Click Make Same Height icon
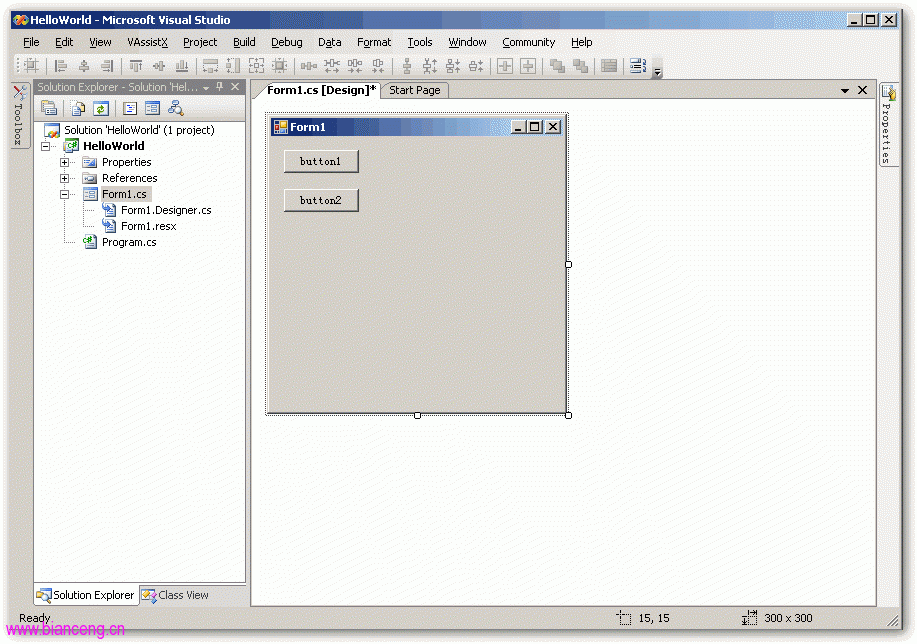Screen dimensions: 917x644 233,66
